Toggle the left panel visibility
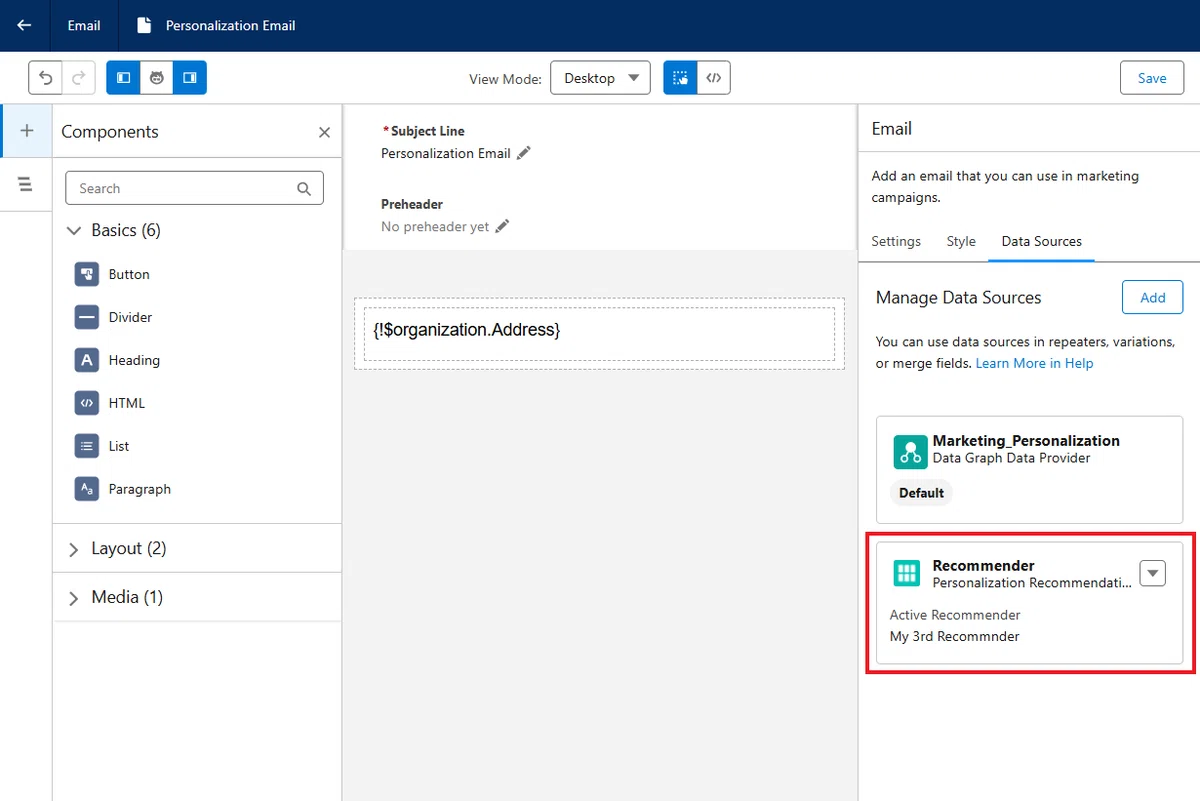 coord(123,77)
